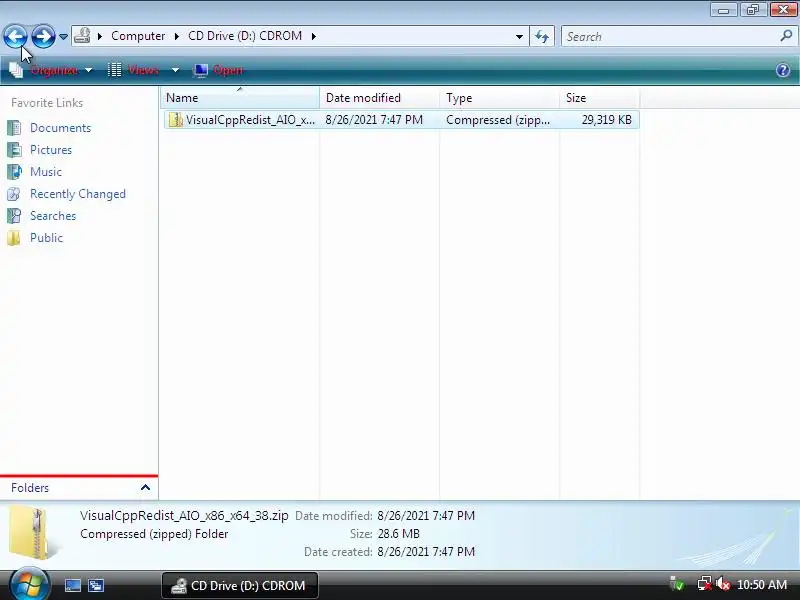Click the Recently Changed icon
The height and width of the screenshot is (600, 800).
tap(14, 194)
